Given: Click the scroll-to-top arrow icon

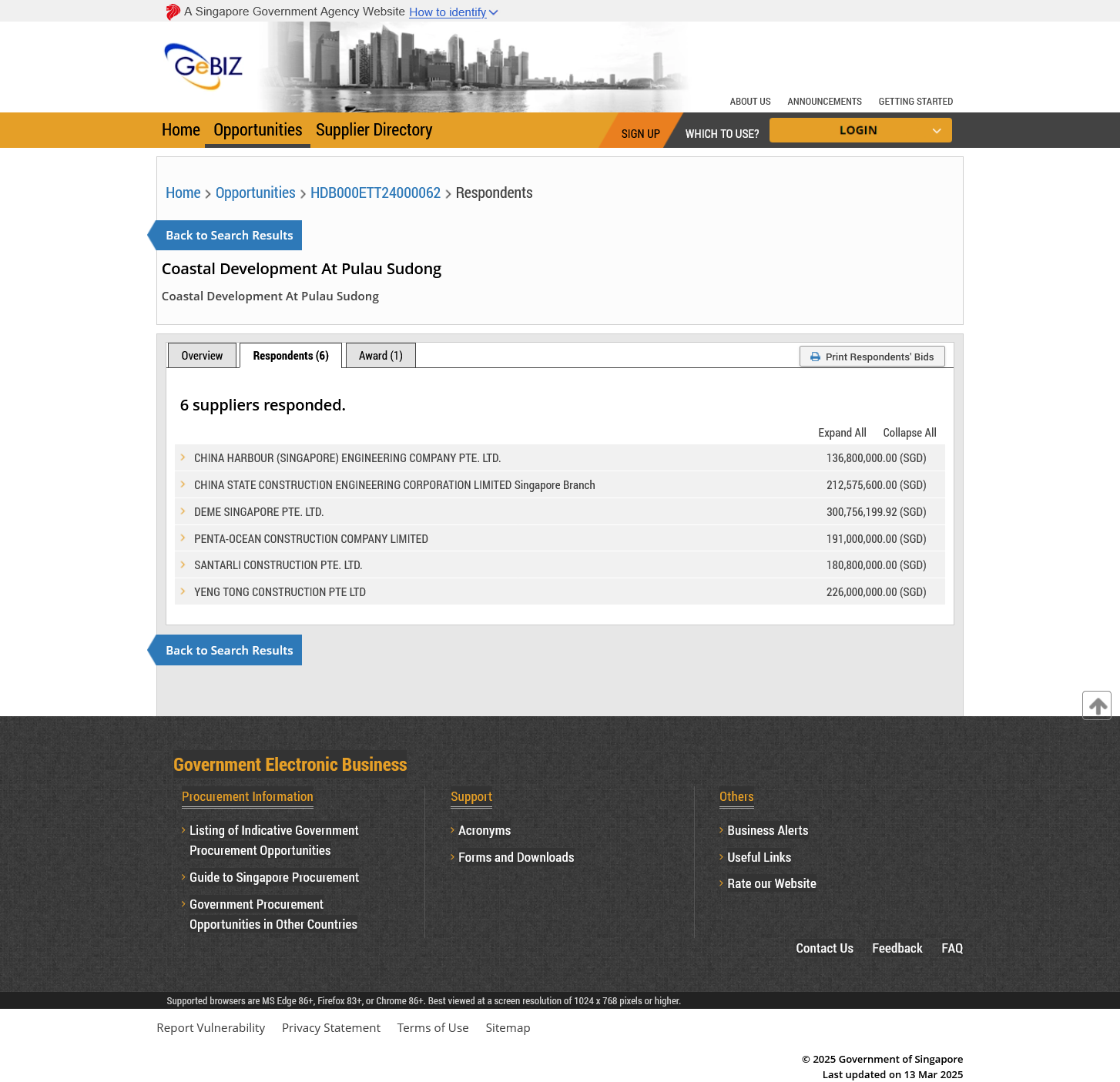Looking at the screenshot, I should (x=1097, y=705).
